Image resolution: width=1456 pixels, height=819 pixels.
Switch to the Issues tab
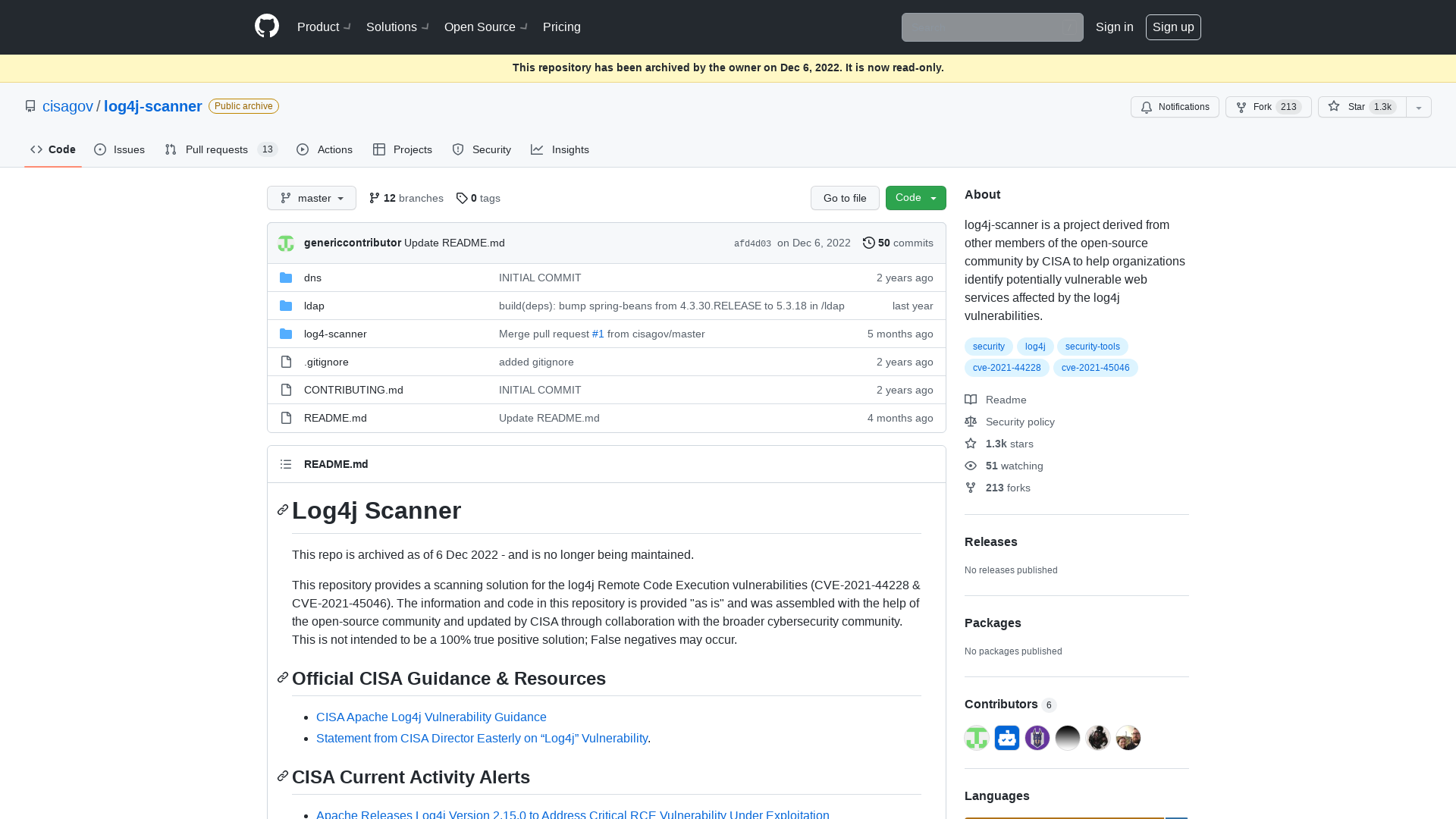[x=120, y=149]
